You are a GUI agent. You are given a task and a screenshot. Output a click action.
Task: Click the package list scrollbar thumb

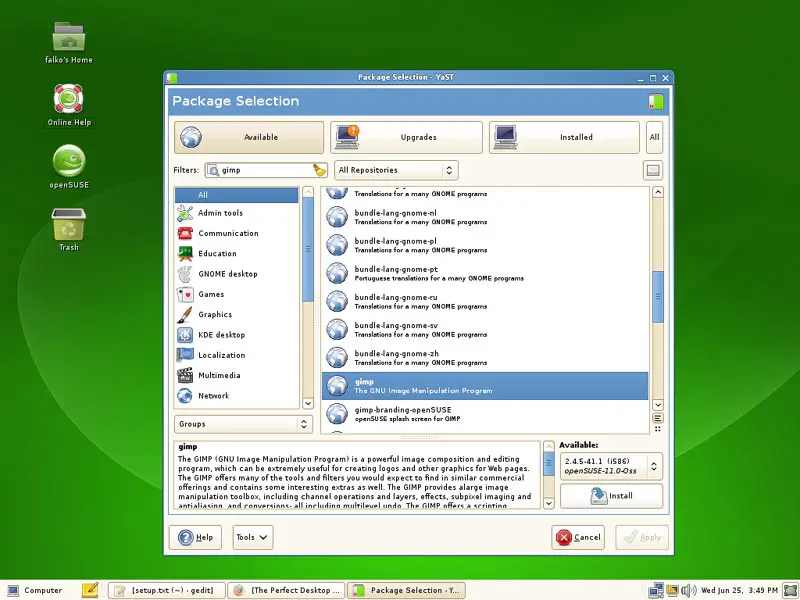coord(658,297)
